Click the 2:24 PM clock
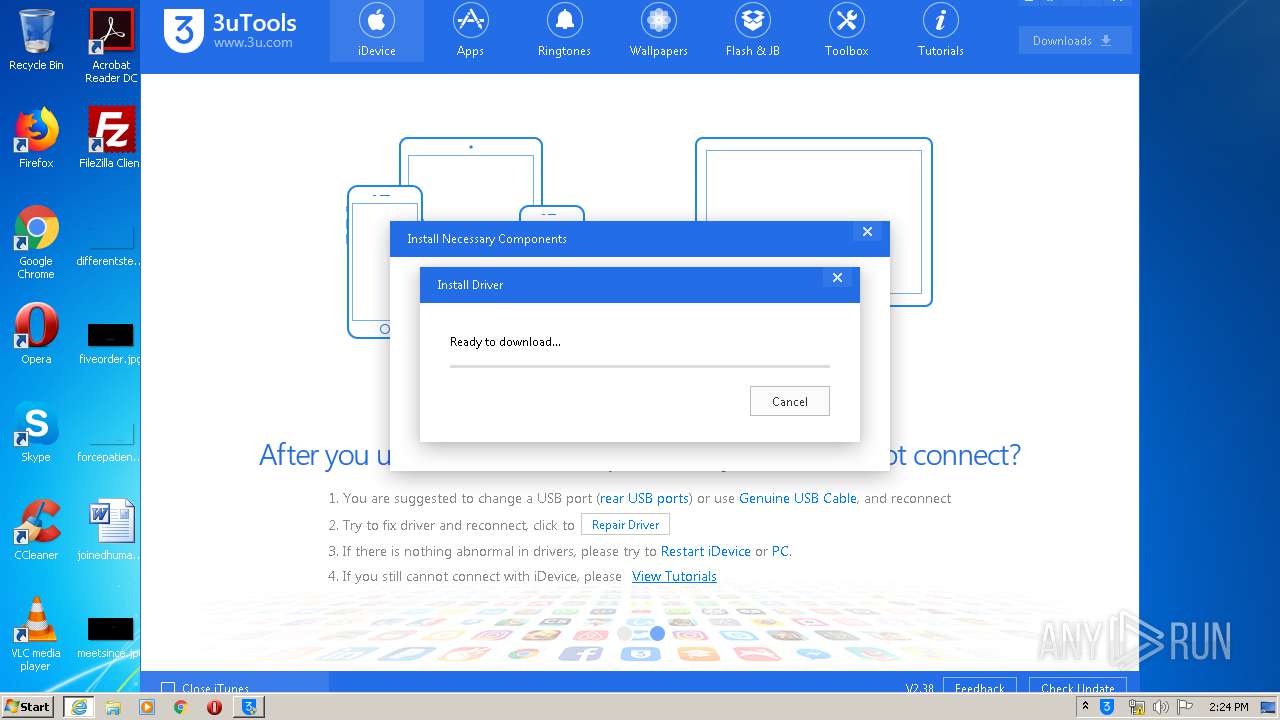The width and height of the screenshot is (1280, 720). (1229, 707)
